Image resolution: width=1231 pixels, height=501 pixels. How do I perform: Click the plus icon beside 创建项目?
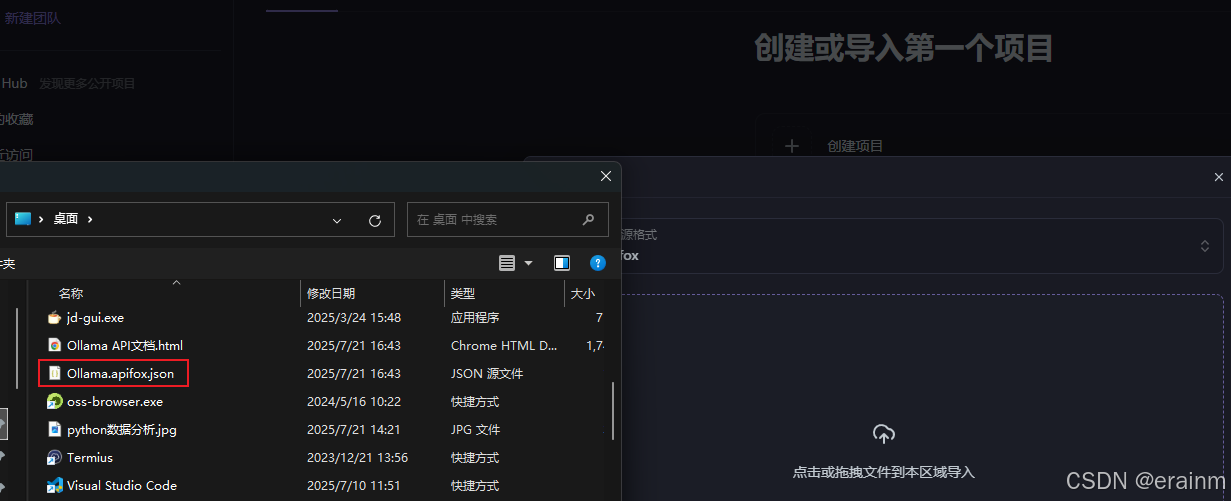(x=792, y=146)
